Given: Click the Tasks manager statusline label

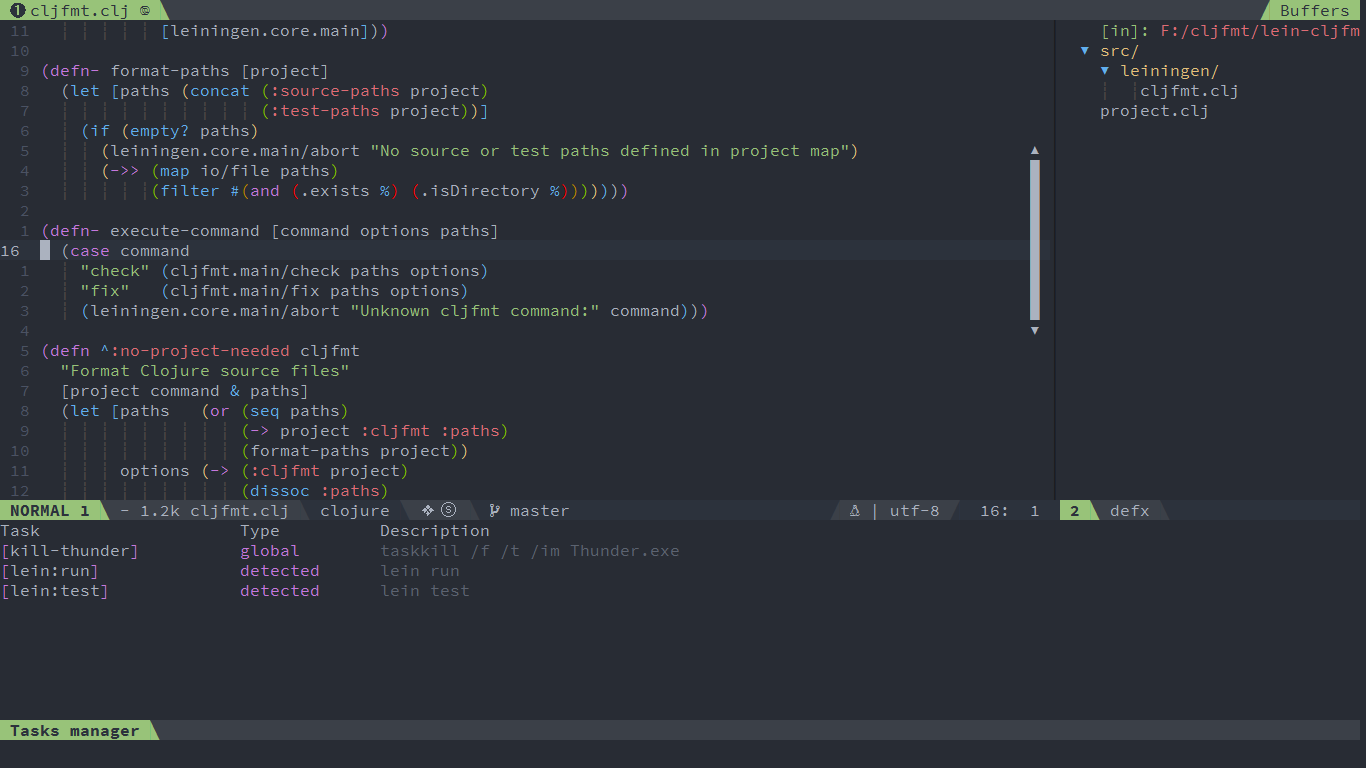Looking at the screenshot, I should point(75,730).
